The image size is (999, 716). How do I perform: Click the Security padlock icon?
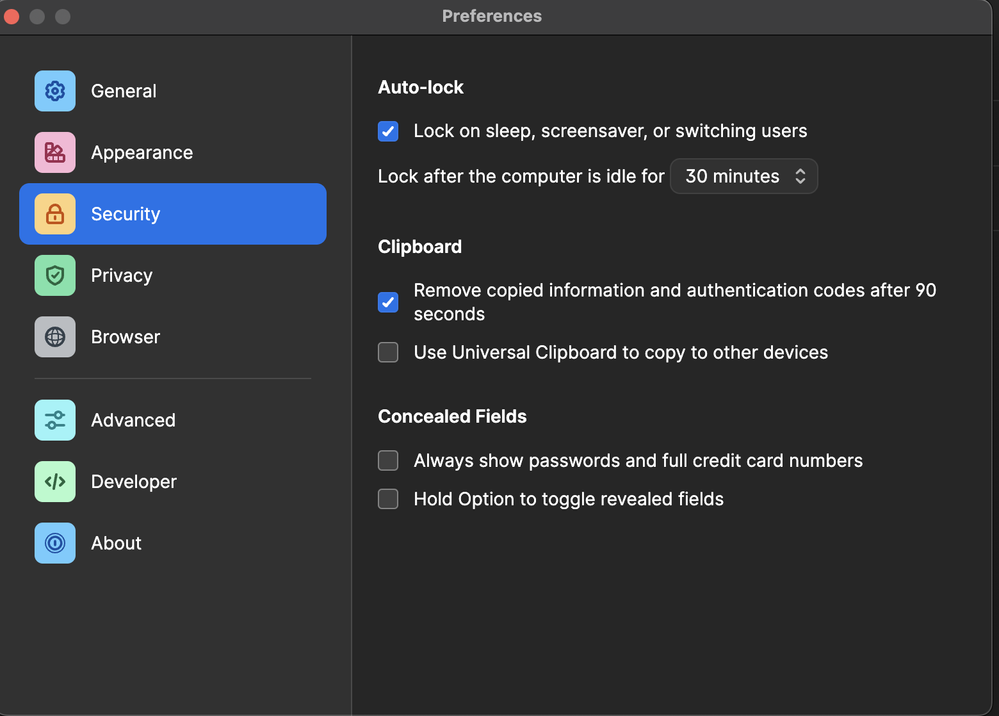(55, 214)
